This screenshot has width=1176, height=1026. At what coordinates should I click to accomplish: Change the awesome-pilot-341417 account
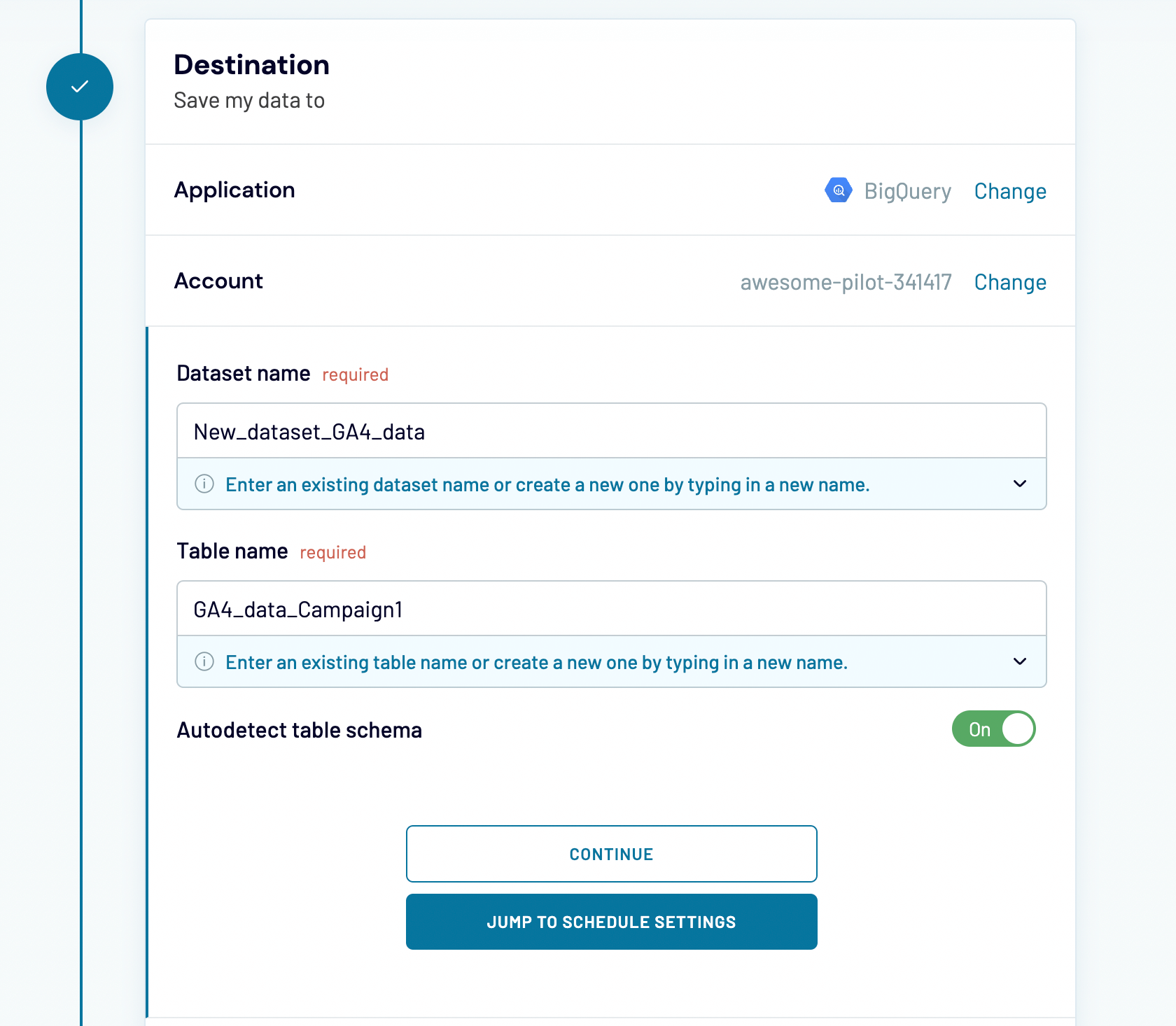[1010, 282]
